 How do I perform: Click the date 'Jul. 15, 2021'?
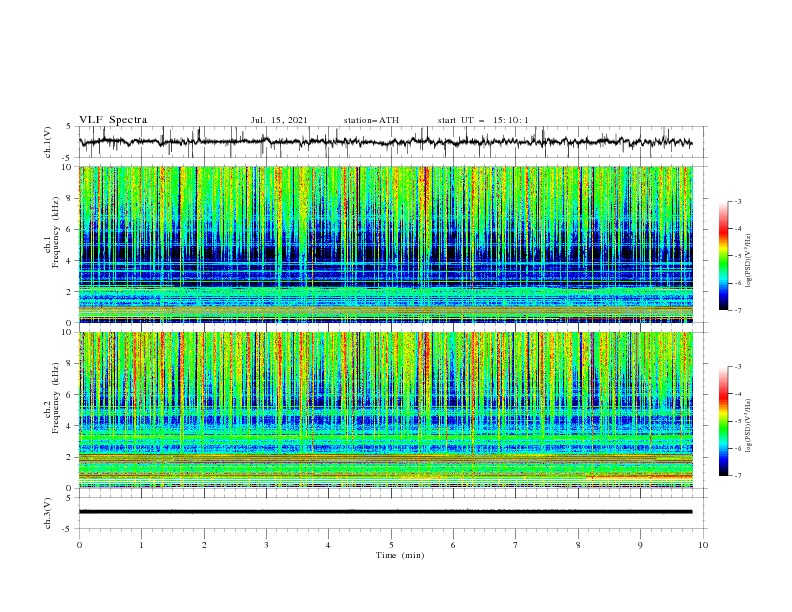(x=279, y=120)
